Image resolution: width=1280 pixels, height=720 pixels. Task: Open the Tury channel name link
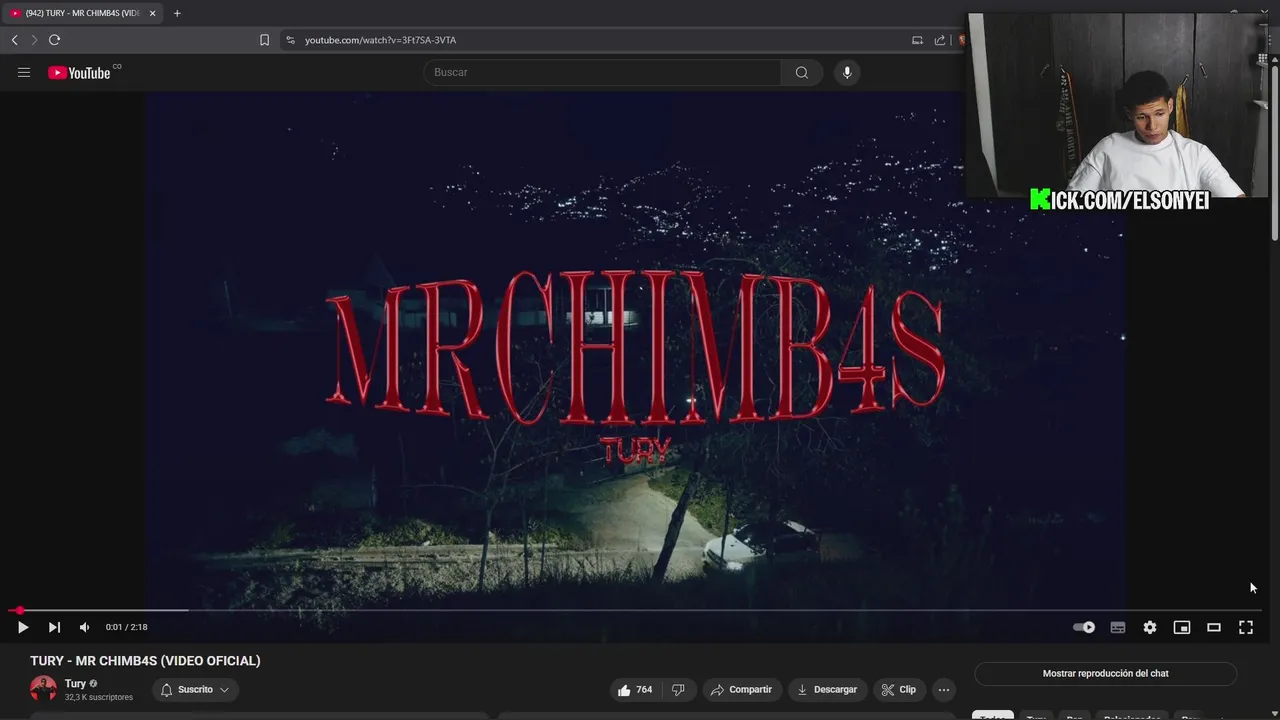click(x=75, y=684)
